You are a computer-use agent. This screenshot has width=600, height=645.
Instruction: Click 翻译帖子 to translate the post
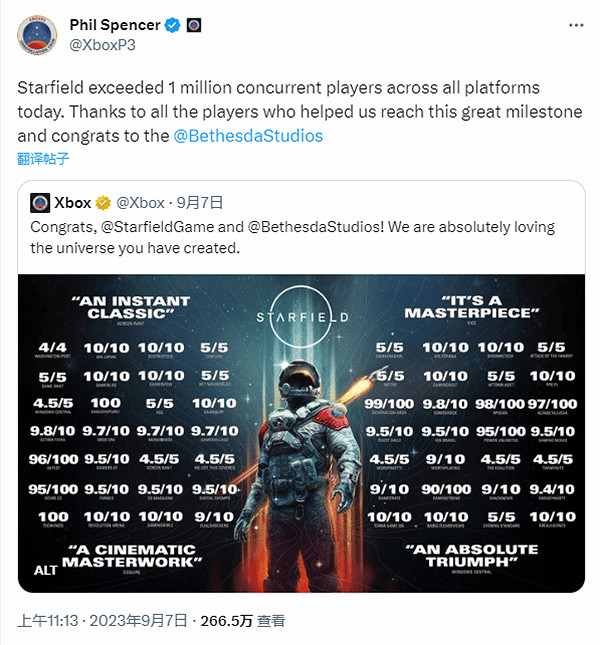coord(43,158)
